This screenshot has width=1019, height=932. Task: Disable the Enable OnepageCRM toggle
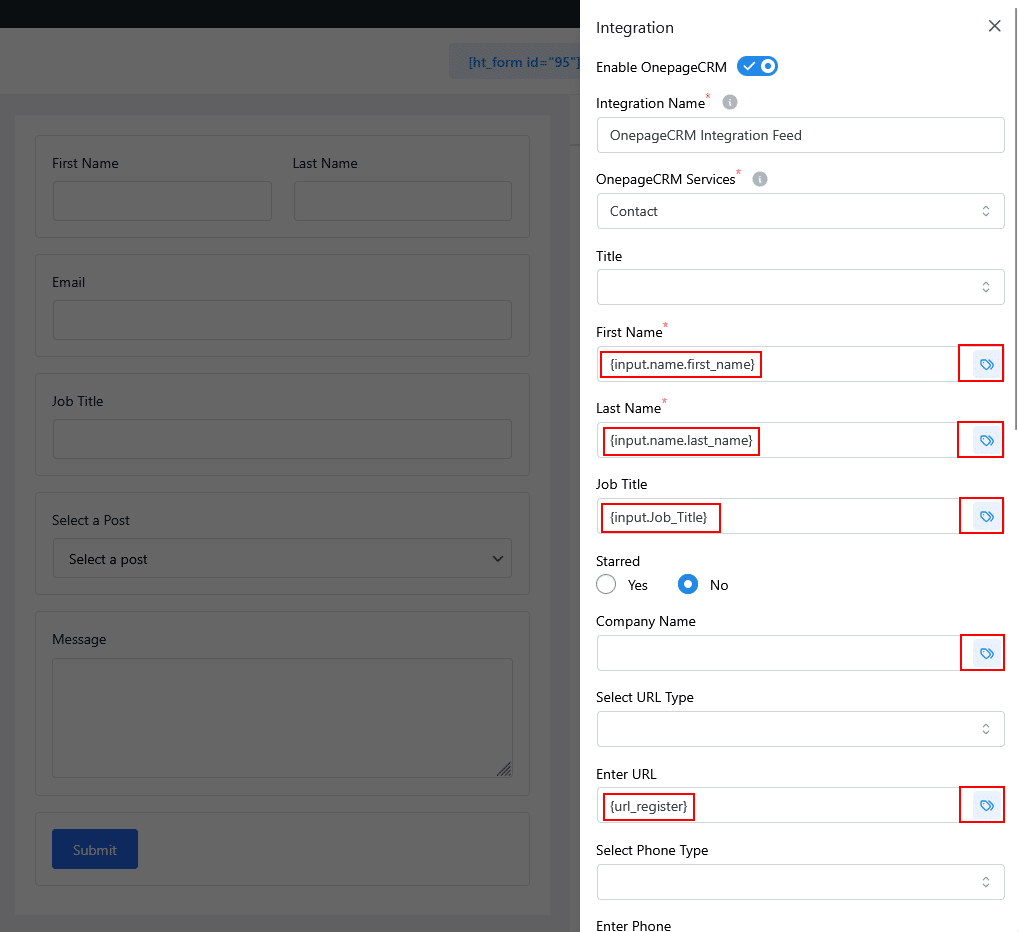click(x=757, y=67)
